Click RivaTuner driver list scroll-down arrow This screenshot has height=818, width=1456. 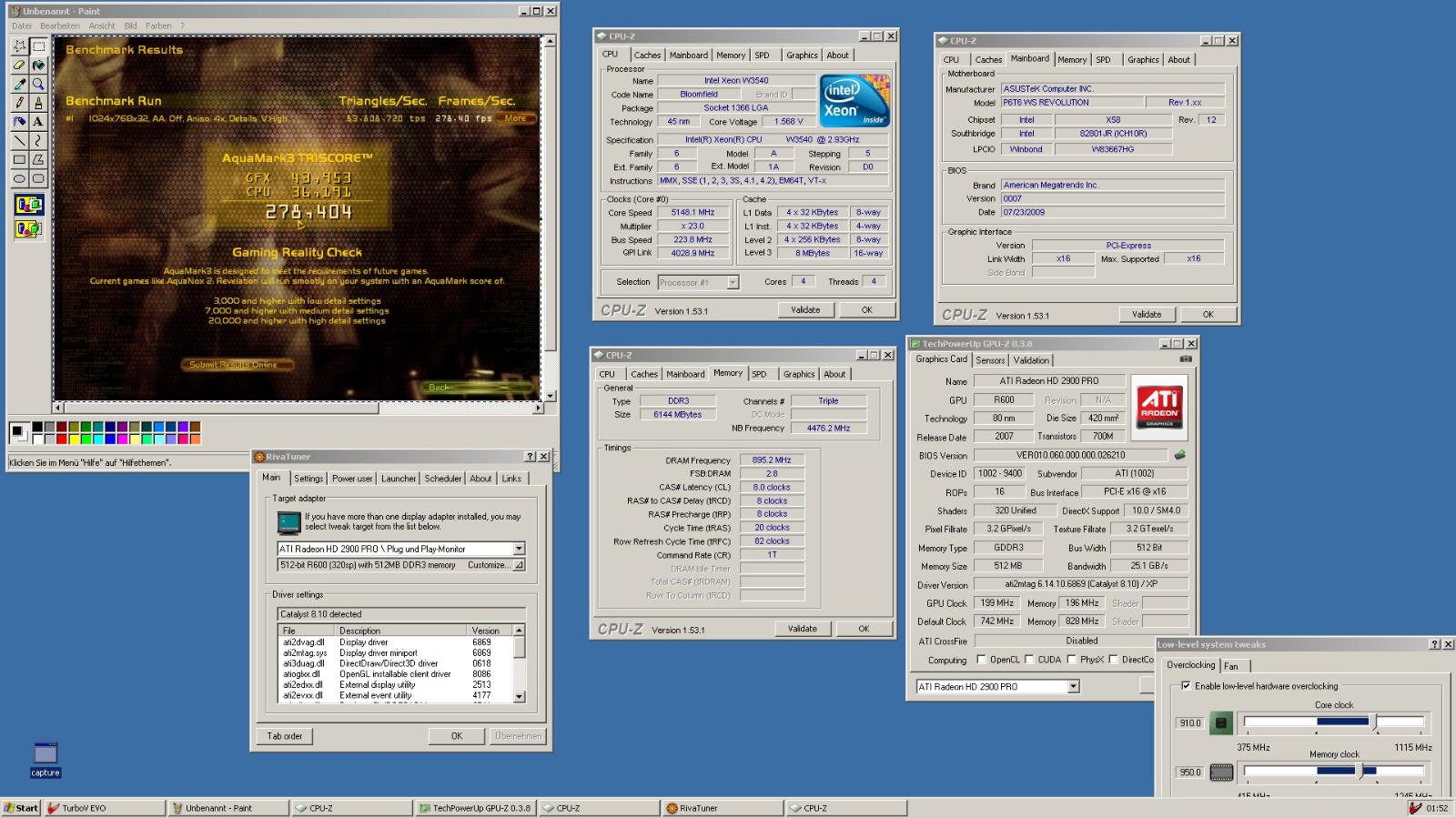click(x=519, y=696)
